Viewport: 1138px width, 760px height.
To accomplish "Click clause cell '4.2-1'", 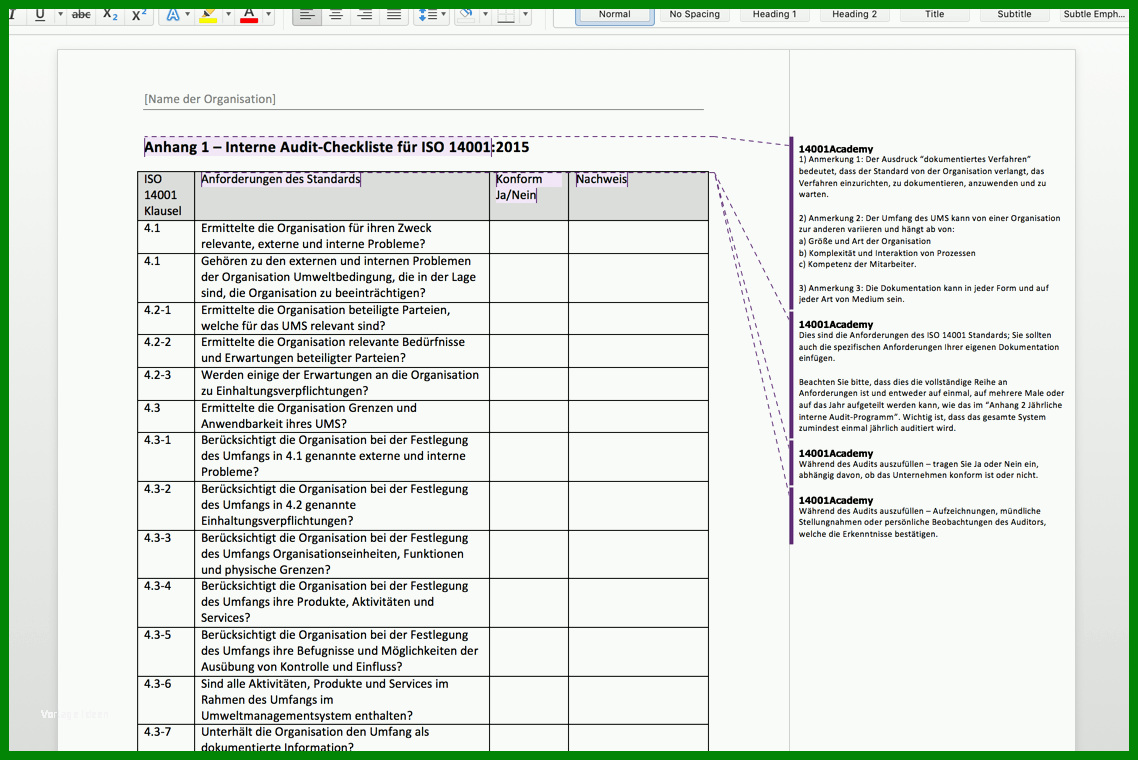I will [x=166, y=318].
